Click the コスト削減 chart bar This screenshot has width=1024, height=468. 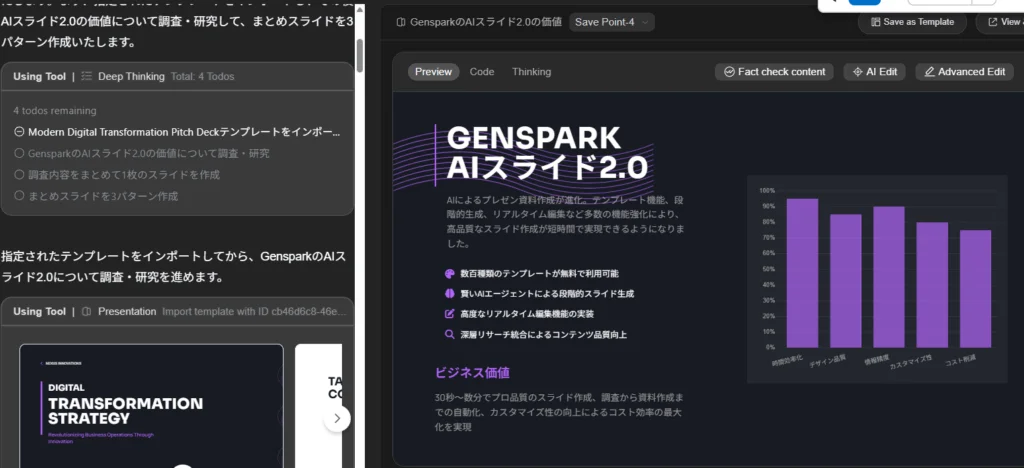pyautogui.click(x=975, y=289)
